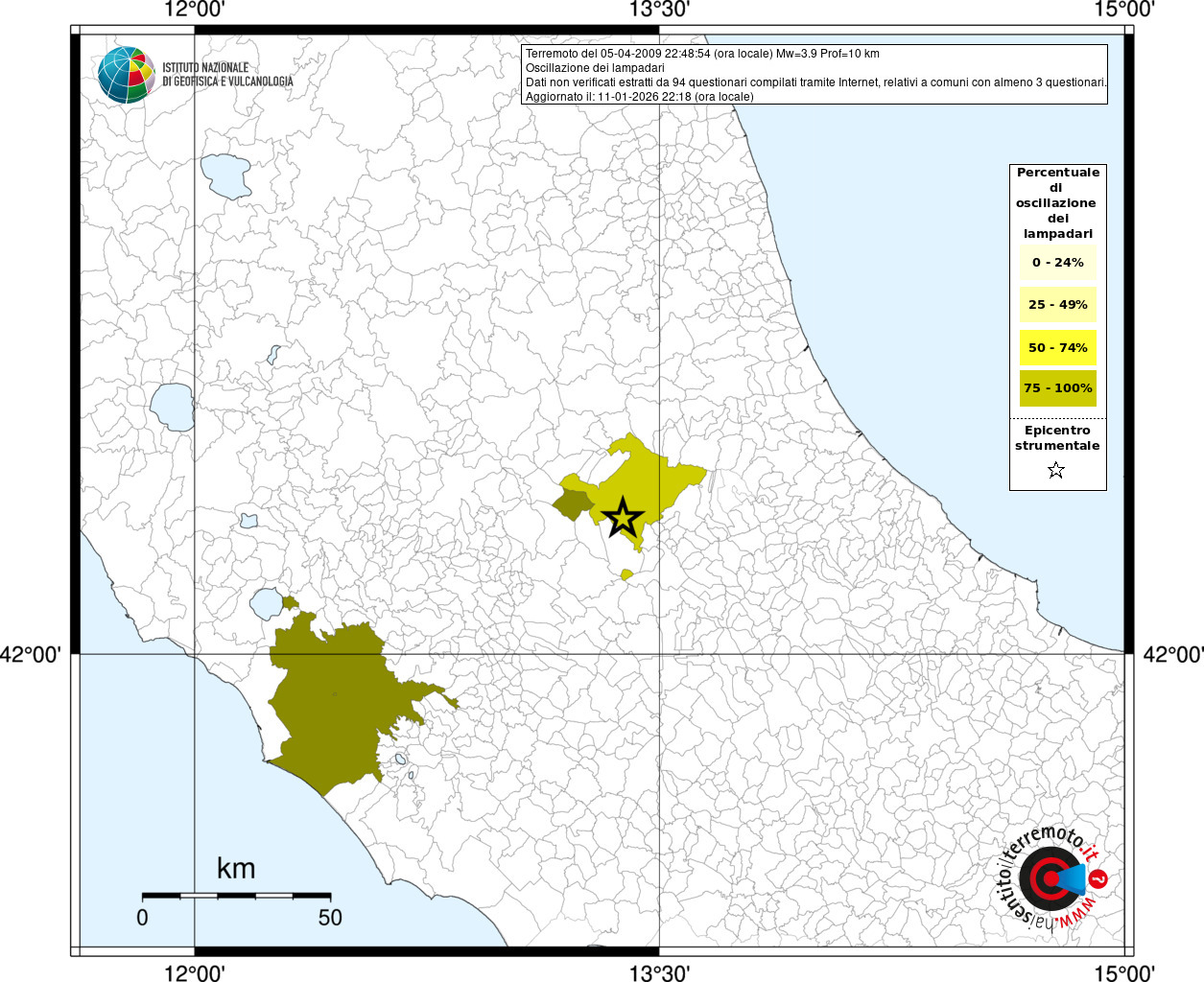
Task: Click the 'Oscillazione dei lampadari' line
Action: point(595,68)
